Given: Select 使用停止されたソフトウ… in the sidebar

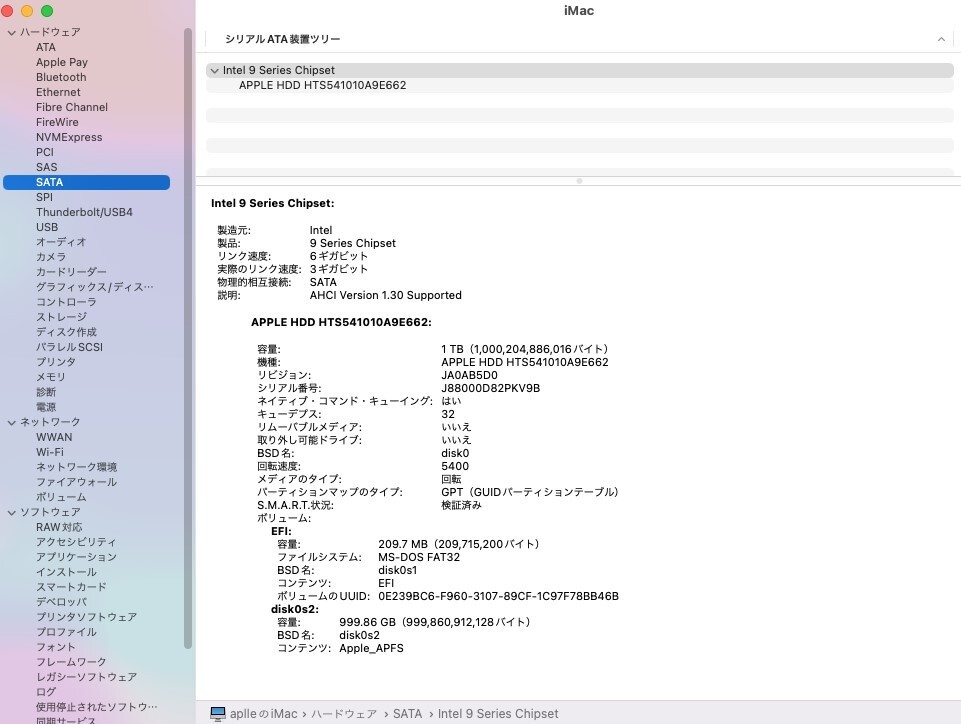Looking at the screenshot, I should tap(97, 707).
